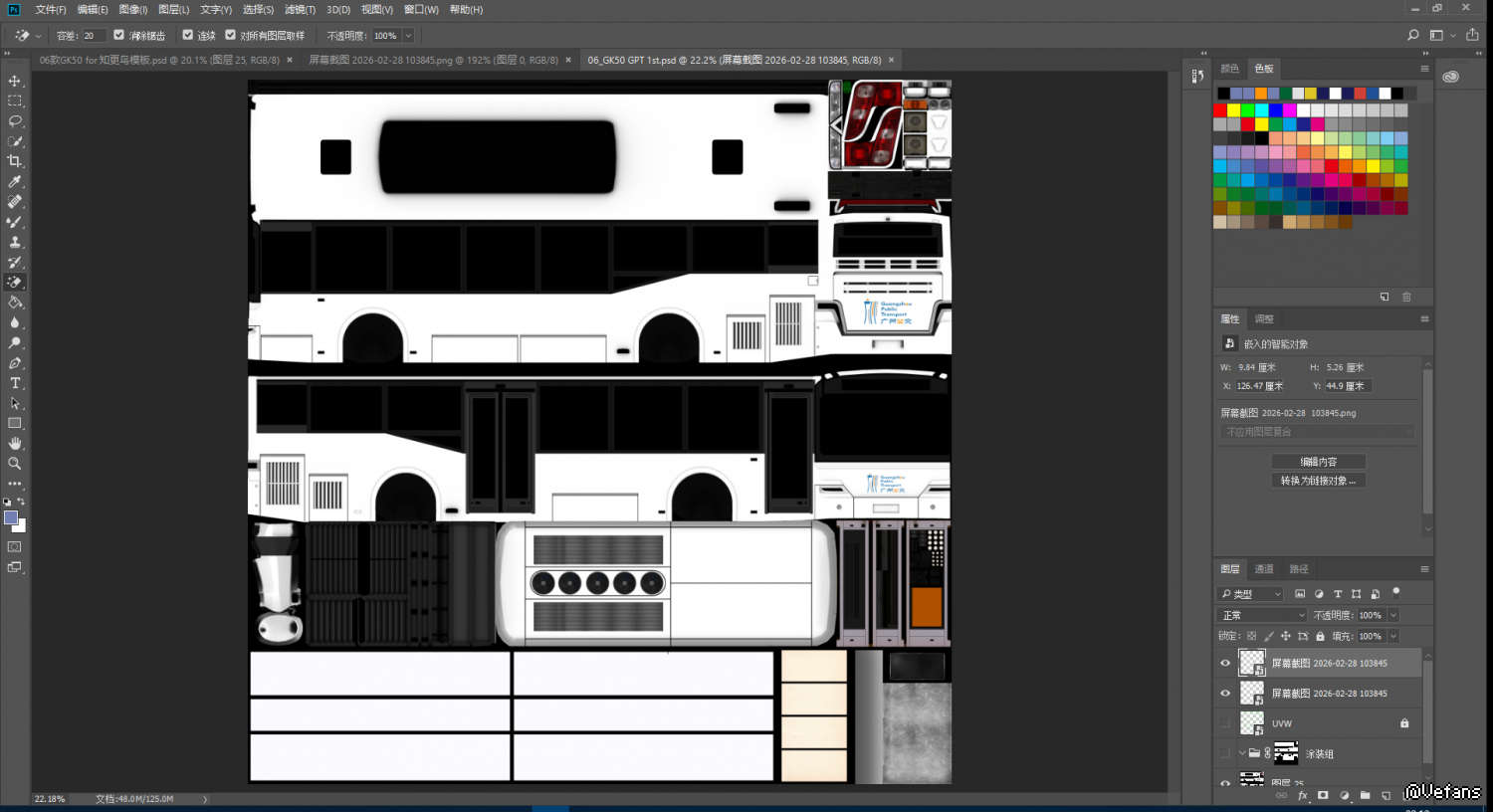Select the Eyedropper tool
Viewport: 1493px width, 812px height.
[15, 182]
